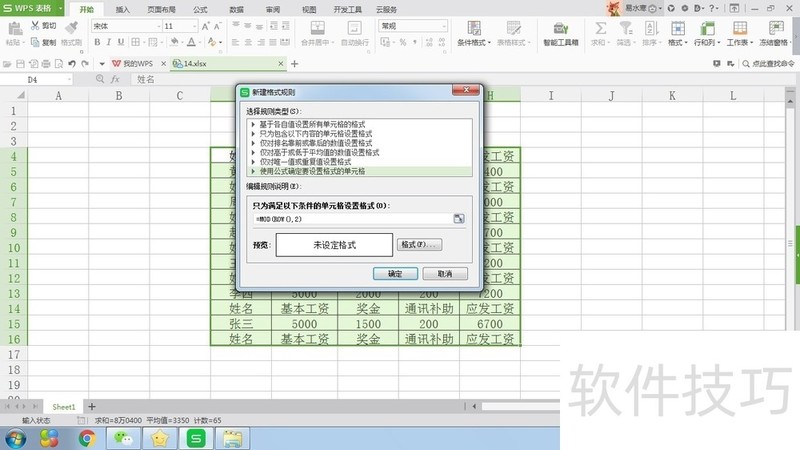Click the Windows Start button
This screenshot has height=450, width=800.
pos(16,438)
